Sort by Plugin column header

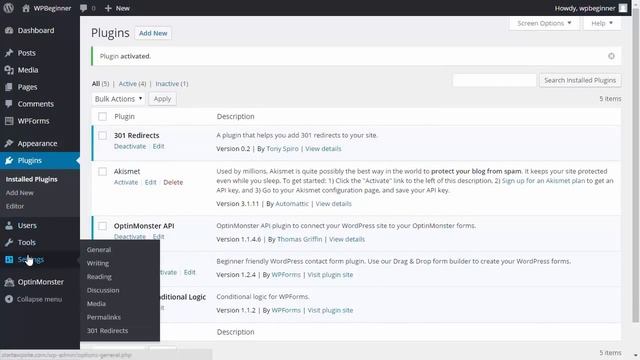point(124,117)
